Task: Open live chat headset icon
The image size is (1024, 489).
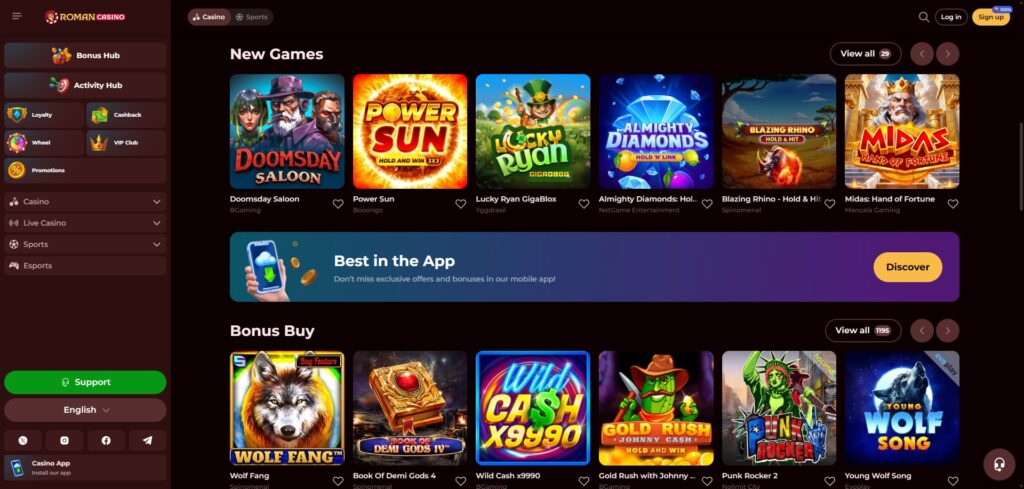Action: 999,464
